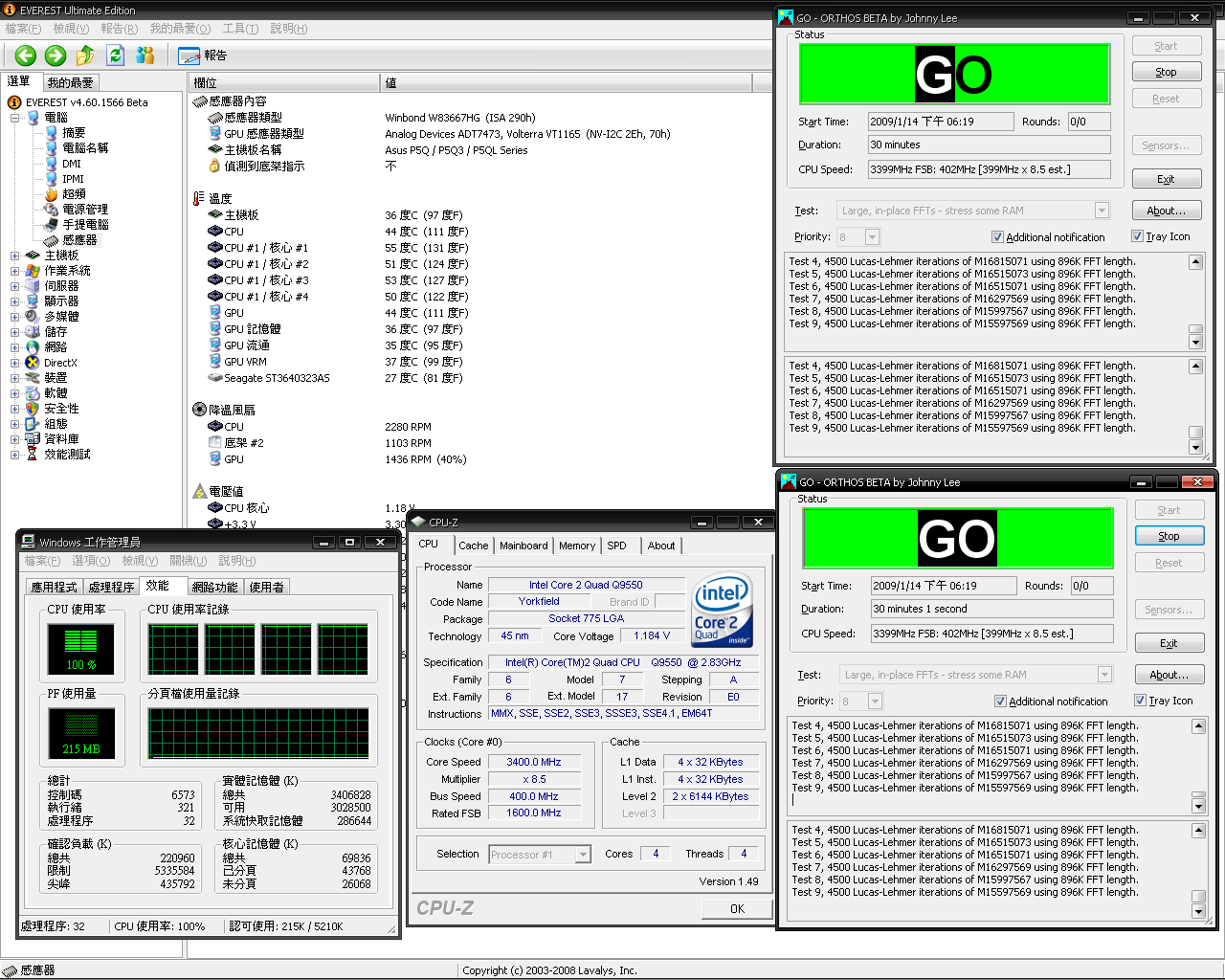Click Stop in the upper ORTHOS window
Image resolution: width=1225 pixels, height=980 pixels.
point(1166,72)
